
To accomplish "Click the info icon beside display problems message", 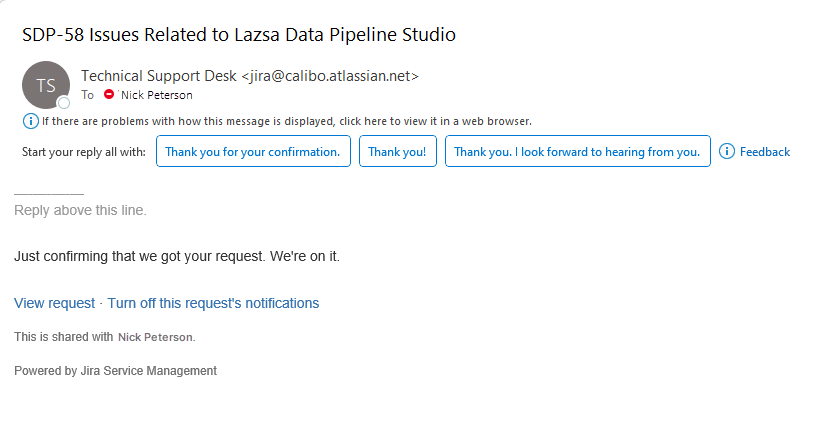I will click(x=31, y=121).
